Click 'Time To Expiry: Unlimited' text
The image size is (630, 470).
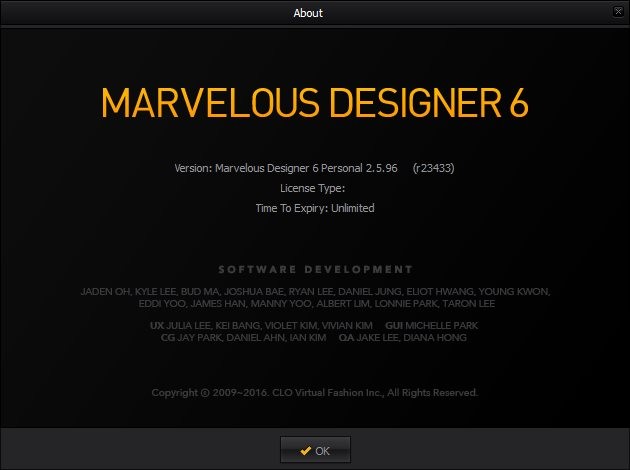click(x=315, y=208)
